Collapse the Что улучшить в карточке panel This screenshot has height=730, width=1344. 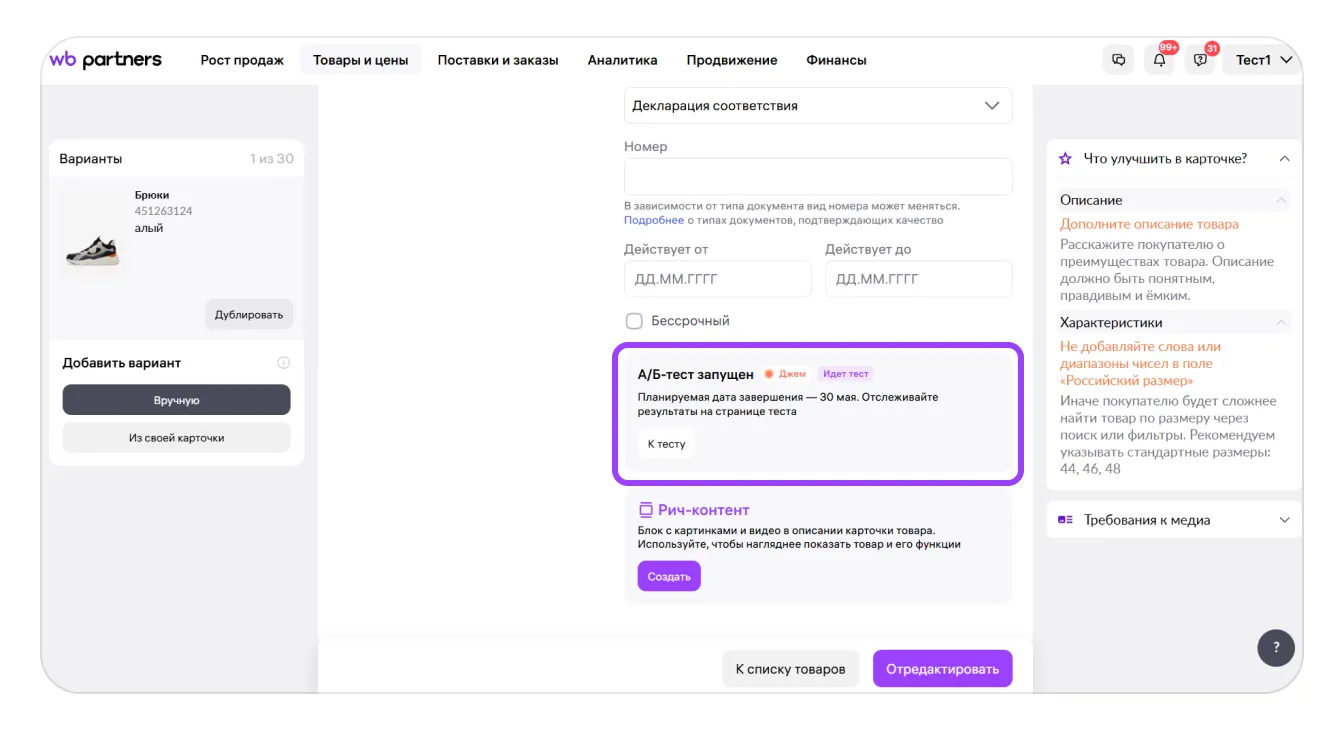[x=1285, y=159]
